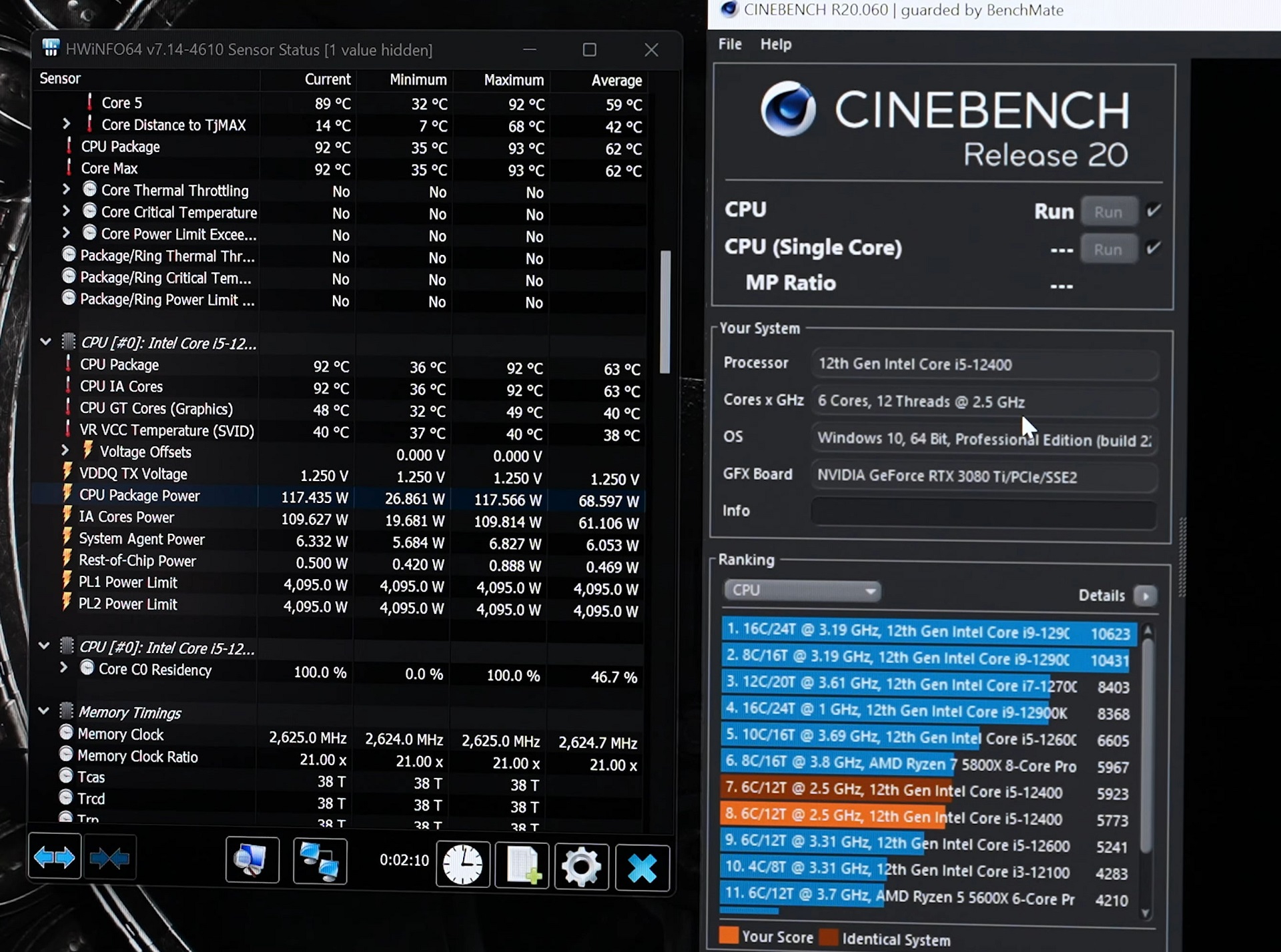This screenshot has width=1281, height=952.
Task: Open the Cinebench Help menu
Action: (775, 44)
